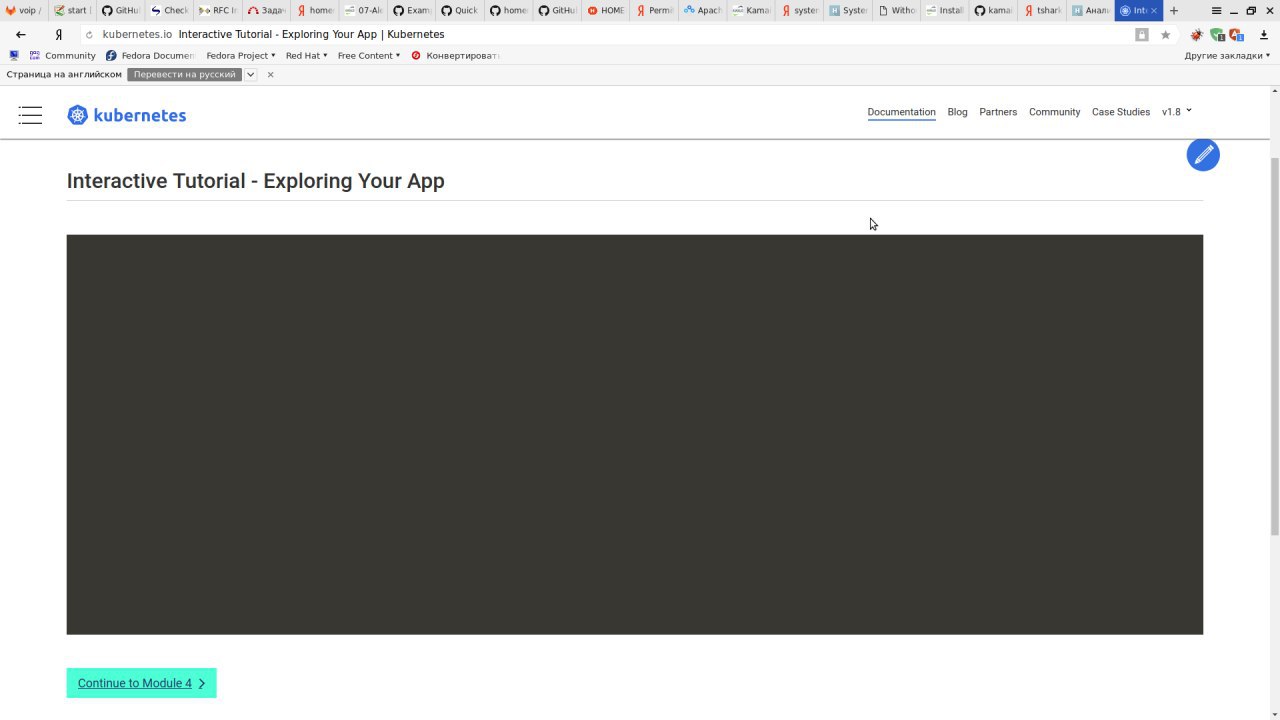This screenshot has height=720, width=1280.
Task: Click the Yandex "Я" home button
Action: pyautogui.click(x=59, y=34)
